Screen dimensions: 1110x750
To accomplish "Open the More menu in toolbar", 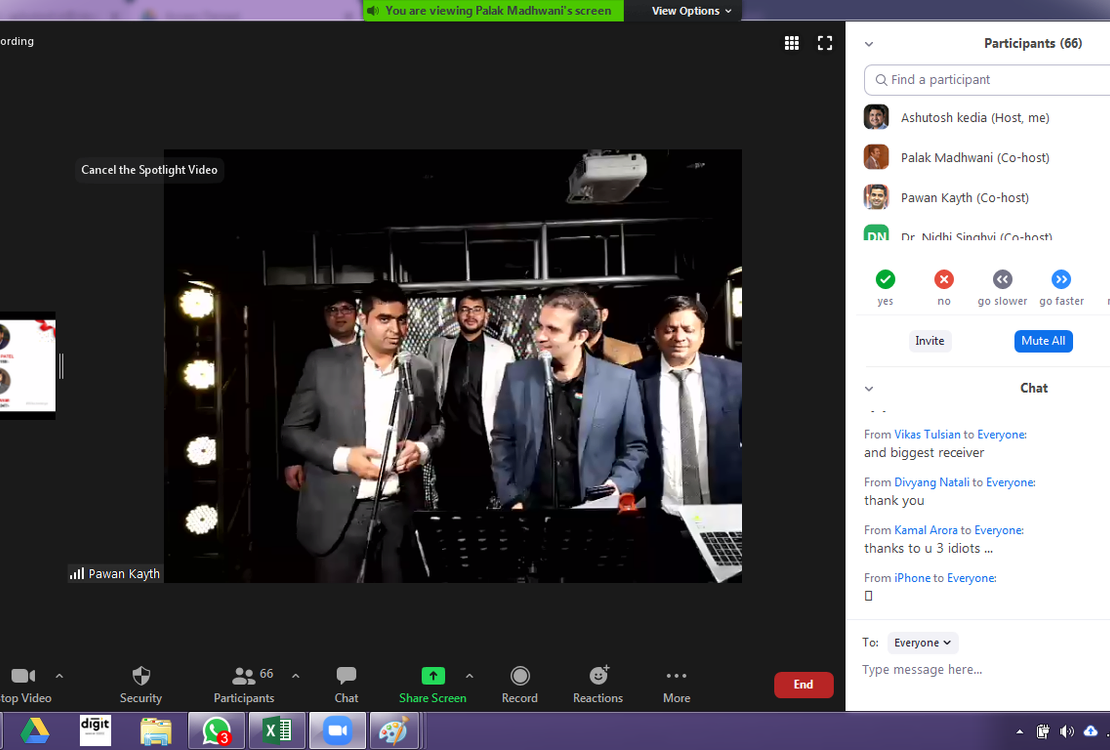I will point(676,676).
